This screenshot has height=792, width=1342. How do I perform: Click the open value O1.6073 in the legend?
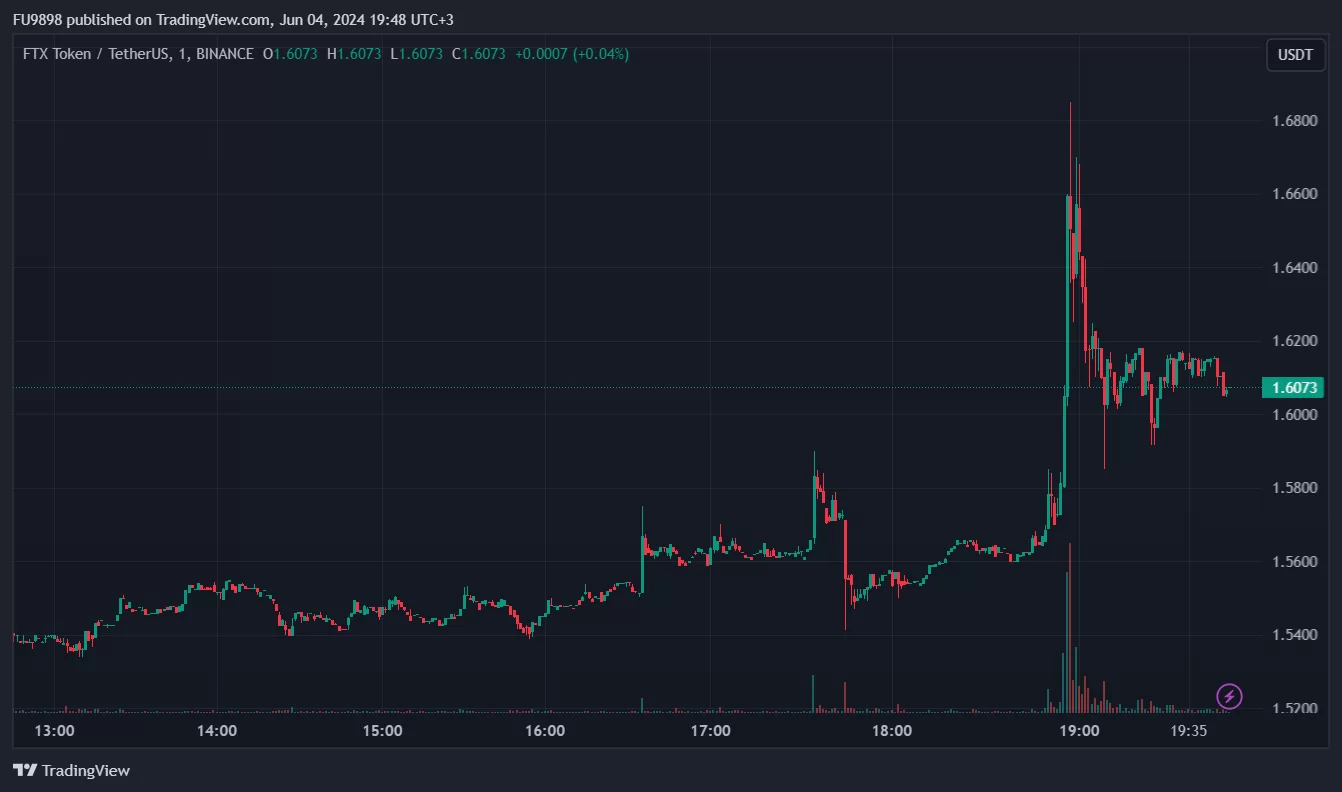tap(290, 54)
